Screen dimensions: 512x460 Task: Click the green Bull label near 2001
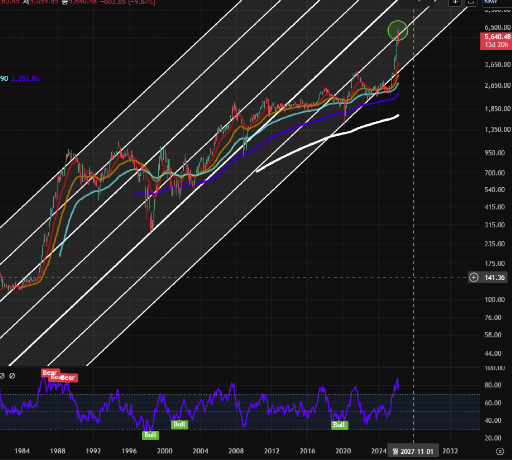179,424
